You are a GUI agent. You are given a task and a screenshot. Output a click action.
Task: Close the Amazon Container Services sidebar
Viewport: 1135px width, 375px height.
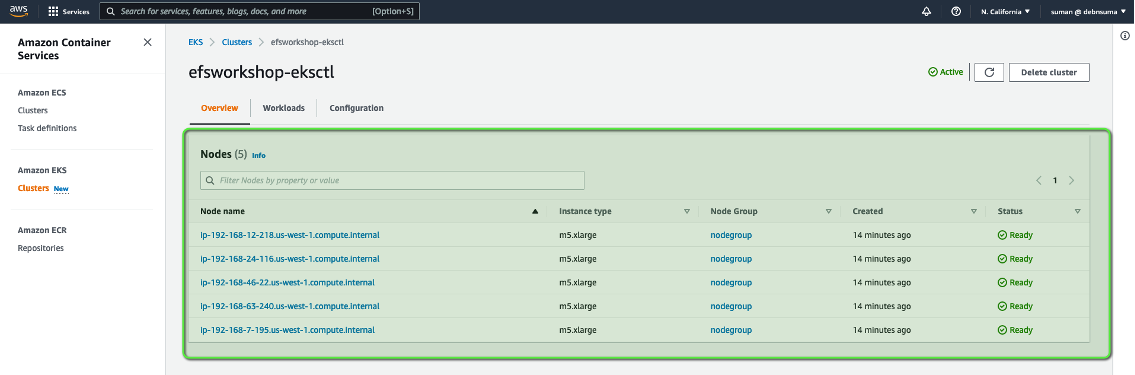point(148,43)
